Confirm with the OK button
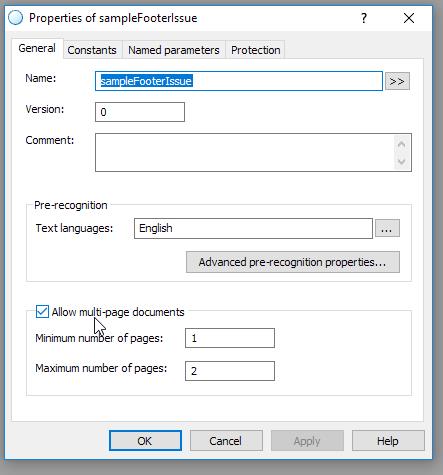This screenshot has width=443, height=475. [145, 441]
